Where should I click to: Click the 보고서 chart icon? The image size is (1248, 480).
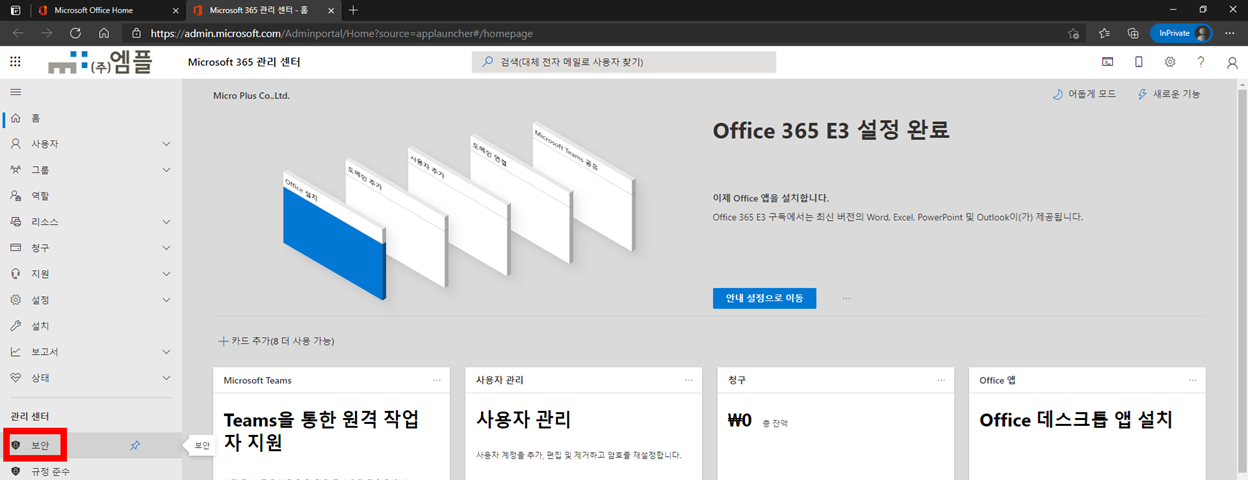[15, 352]
